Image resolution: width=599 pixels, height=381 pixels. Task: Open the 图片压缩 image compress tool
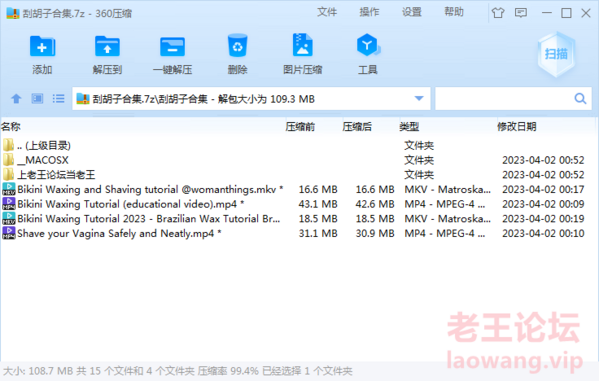303,45
